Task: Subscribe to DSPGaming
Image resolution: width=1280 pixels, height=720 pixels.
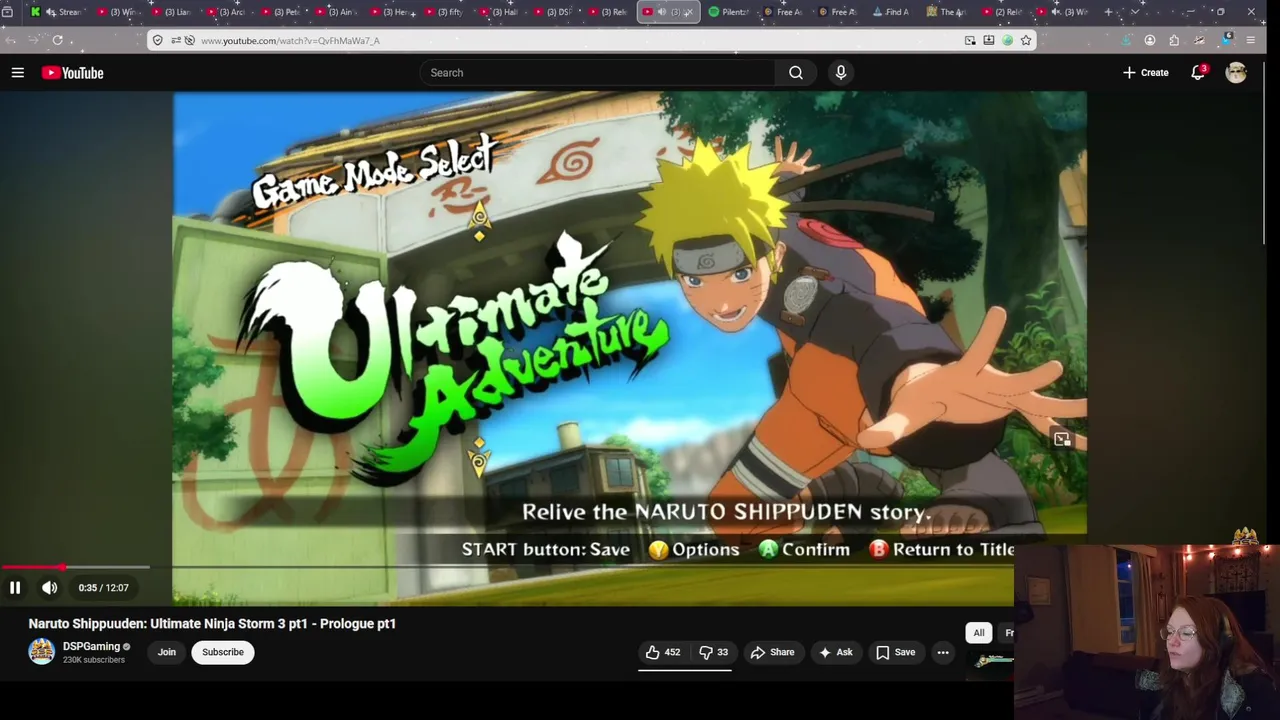Action: tap(223, 652)
